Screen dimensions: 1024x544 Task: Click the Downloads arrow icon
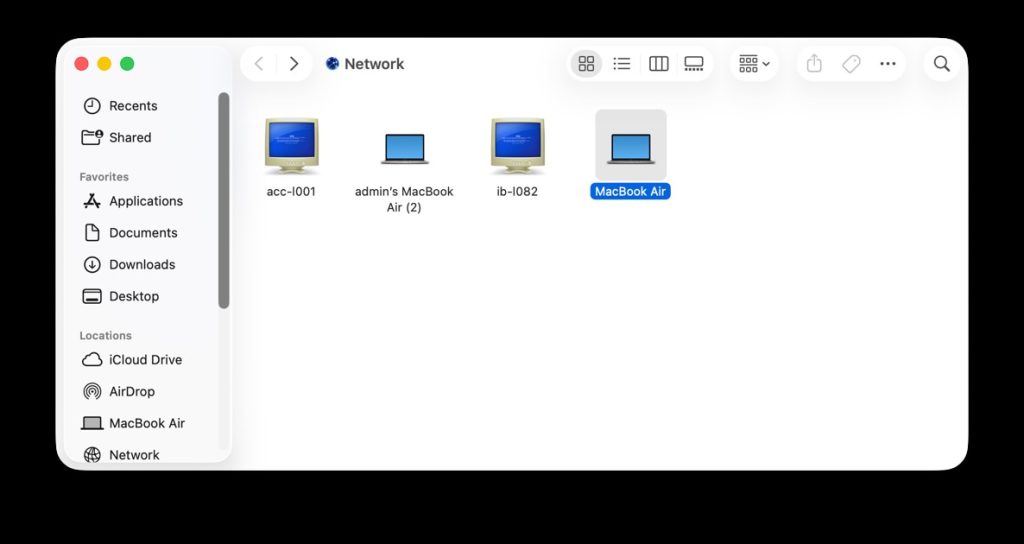coord(92,264)
